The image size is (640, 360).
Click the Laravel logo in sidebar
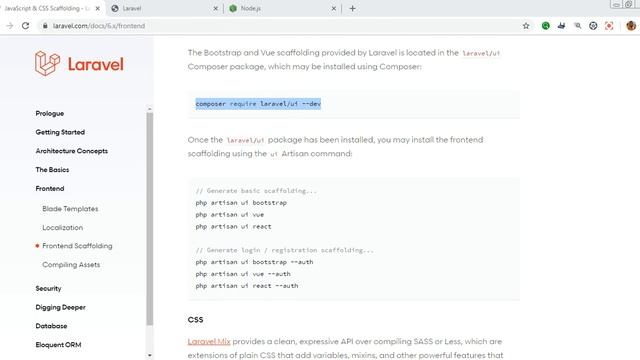(x=79, y=63)
